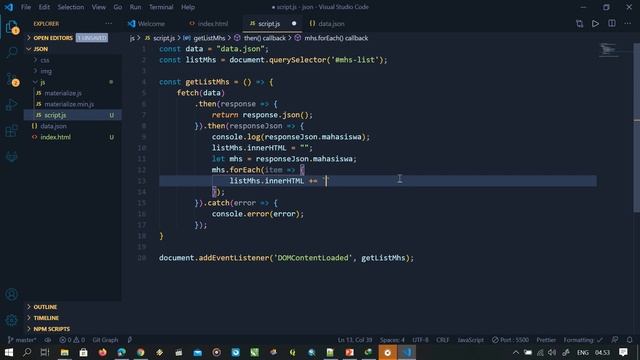Screen dimensions: 640x360
Task: Click Ln 13, Col 39 cursor position
Action: point(355,340)
